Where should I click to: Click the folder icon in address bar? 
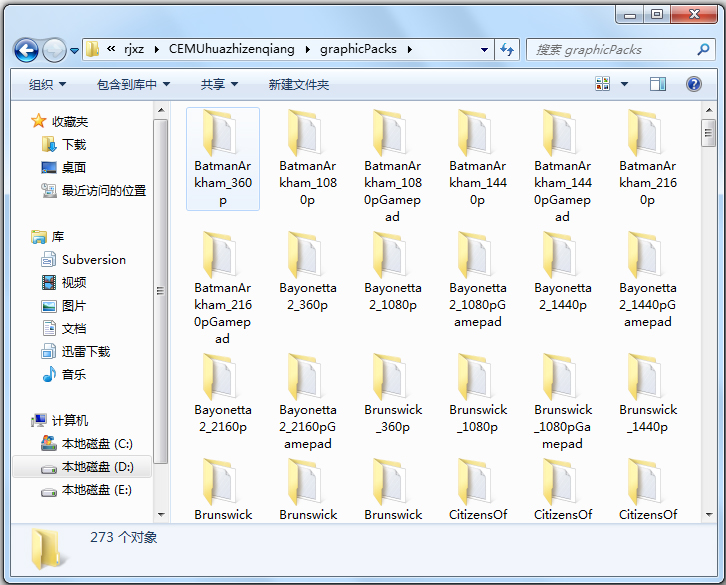(x=93, y=49)
